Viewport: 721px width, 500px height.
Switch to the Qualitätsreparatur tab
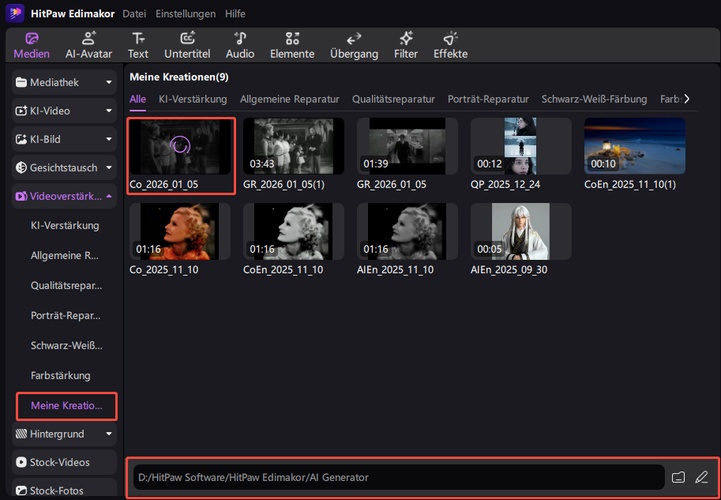point(394,99)
